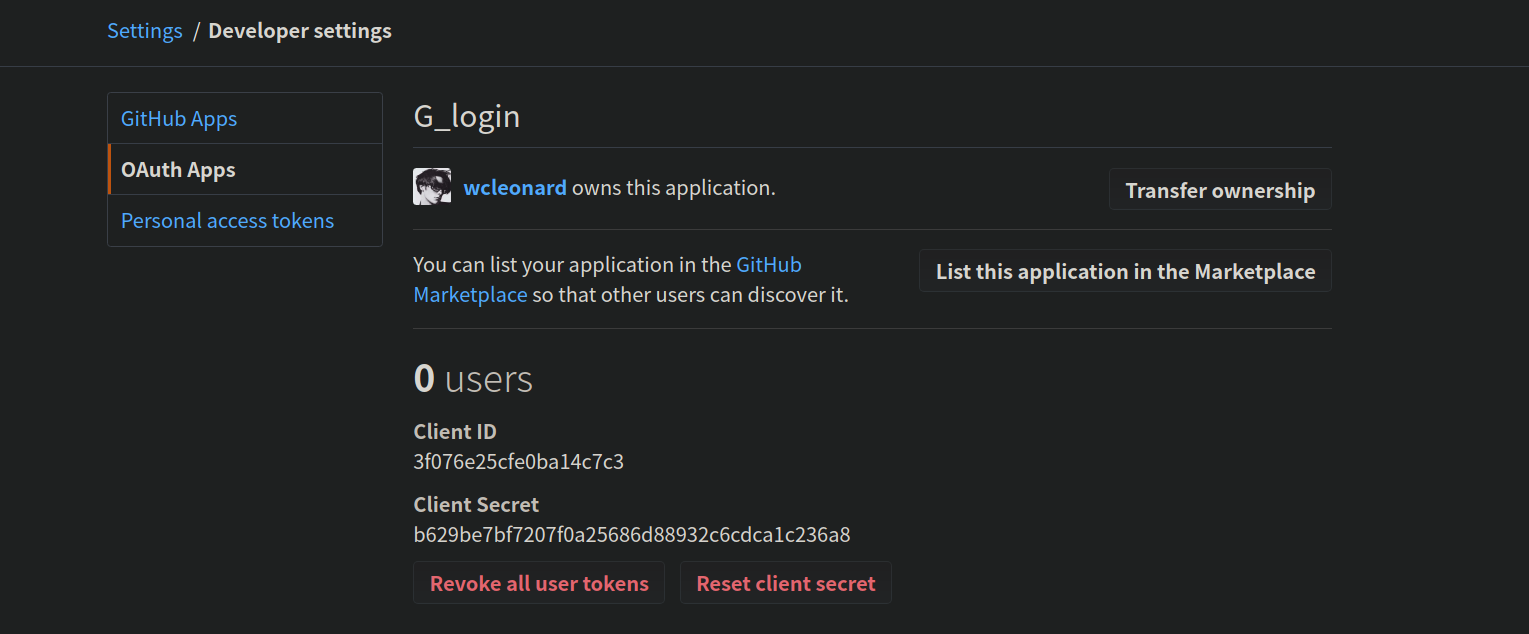Click the Client Secret label
The height and width of the screenshot is (634, 1529).
pyautogui.click(x=476, y=505)
